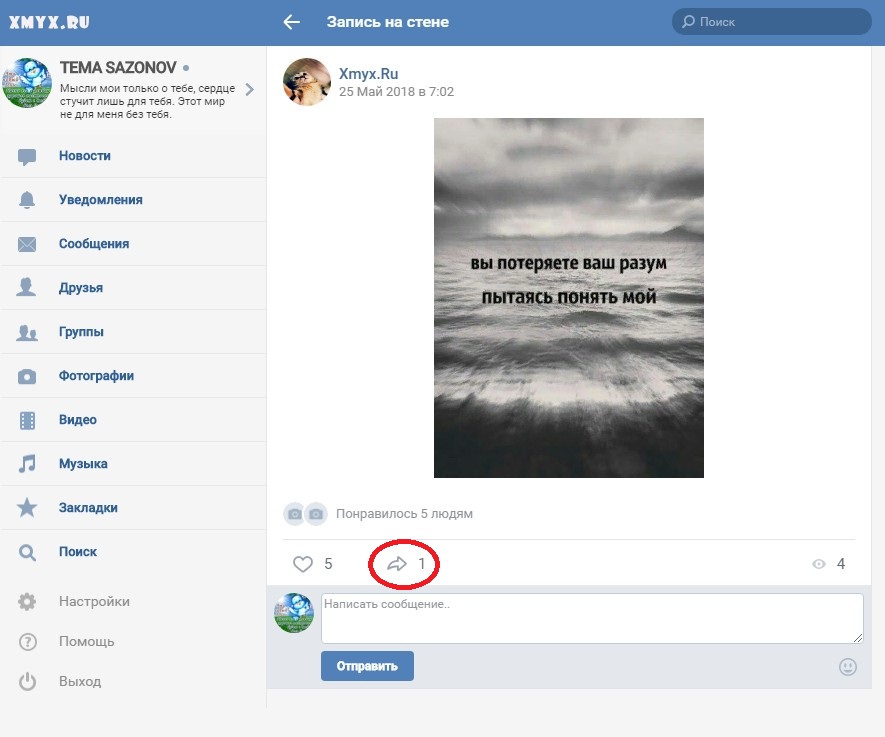The height and width of the screenshot is (737, 885).
Task: Open the Группы menu item
Action: 81,332
